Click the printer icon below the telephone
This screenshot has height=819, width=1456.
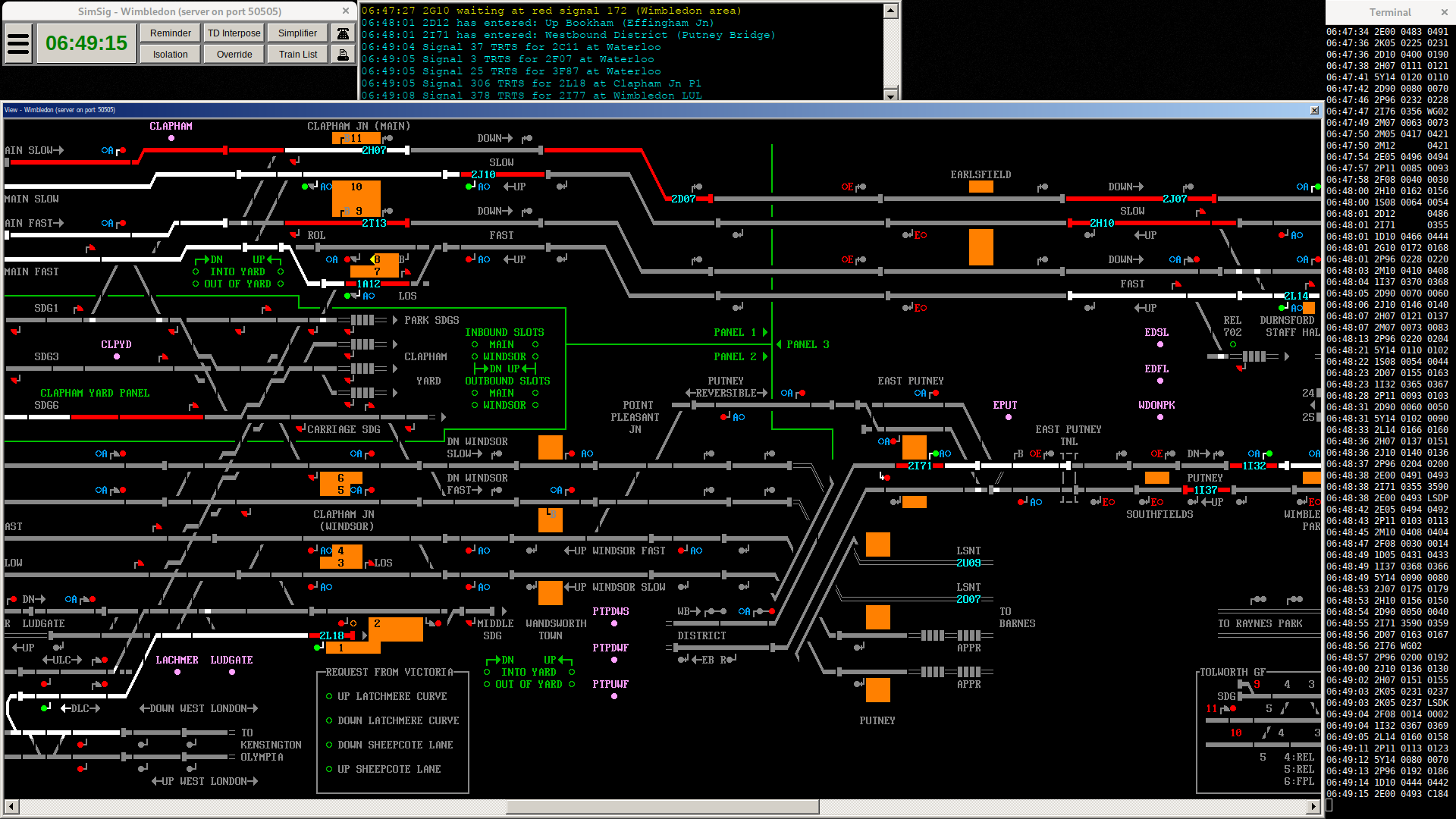tap(343, 55)
